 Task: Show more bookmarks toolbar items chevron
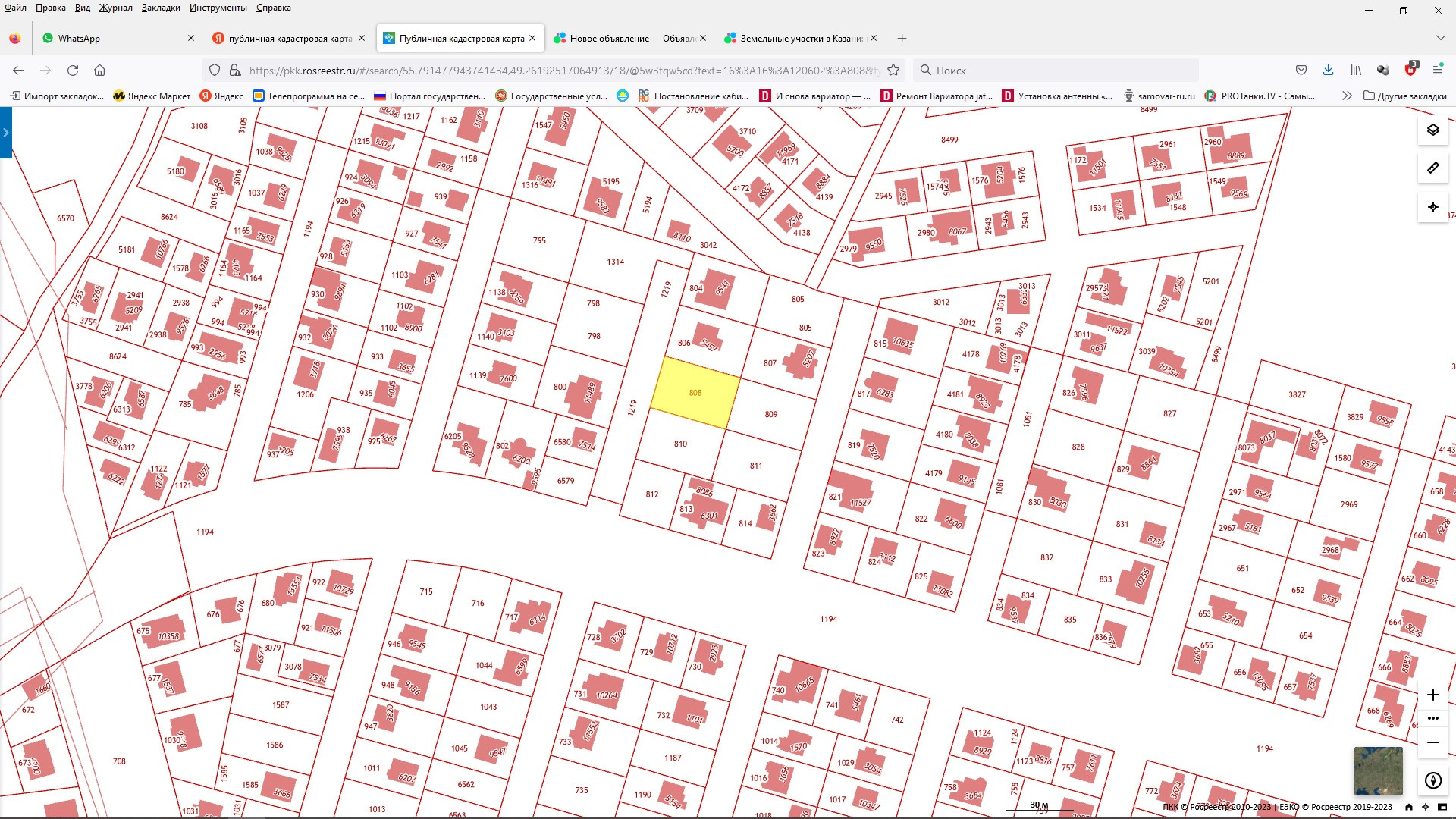tap(1346, 96)
